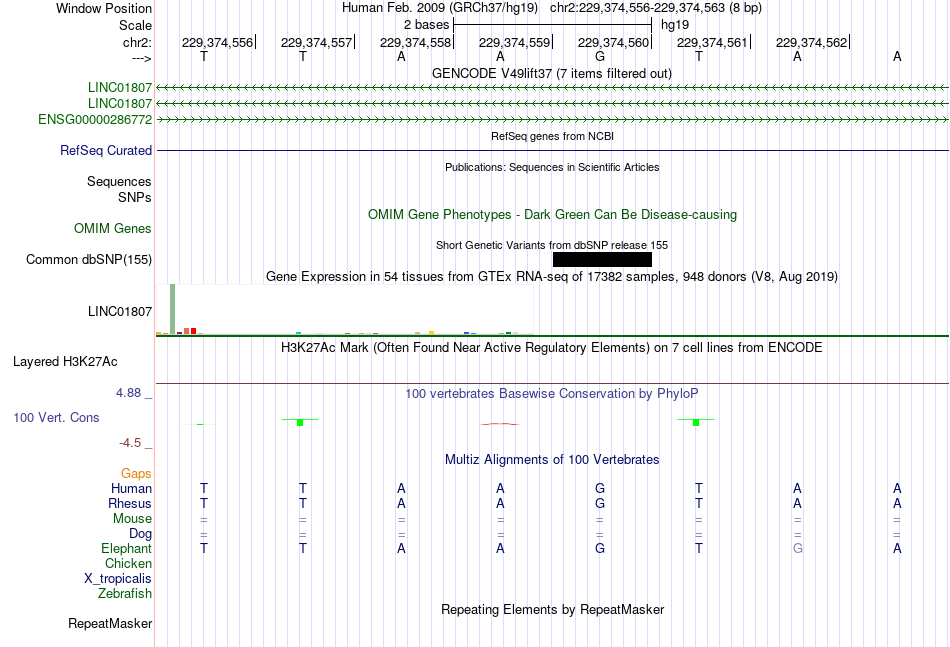Image resolution: width=950 pixels, height=647 pixels.
Task: Click the Scale label
Action: point(135,25)
